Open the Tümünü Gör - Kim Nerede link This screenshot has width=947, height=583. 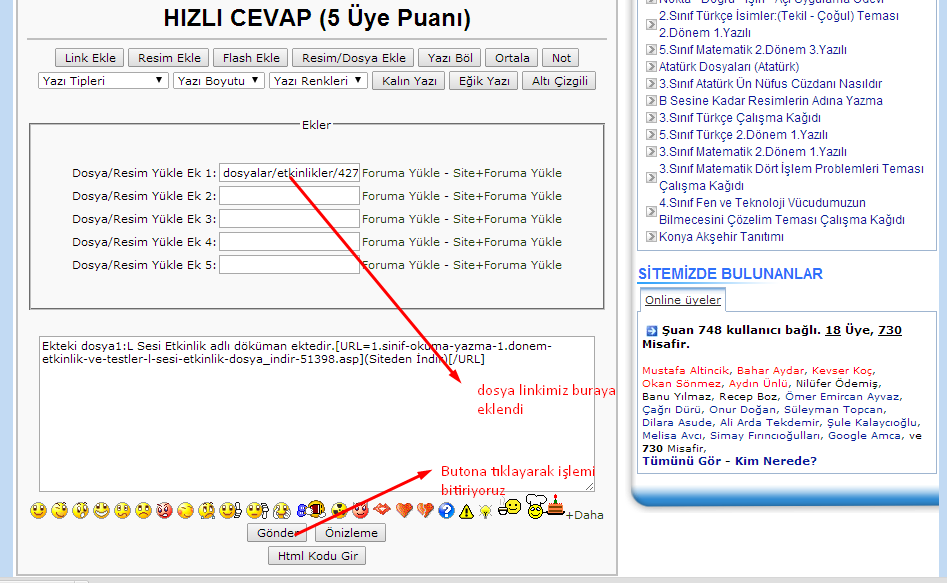(729, 461)
